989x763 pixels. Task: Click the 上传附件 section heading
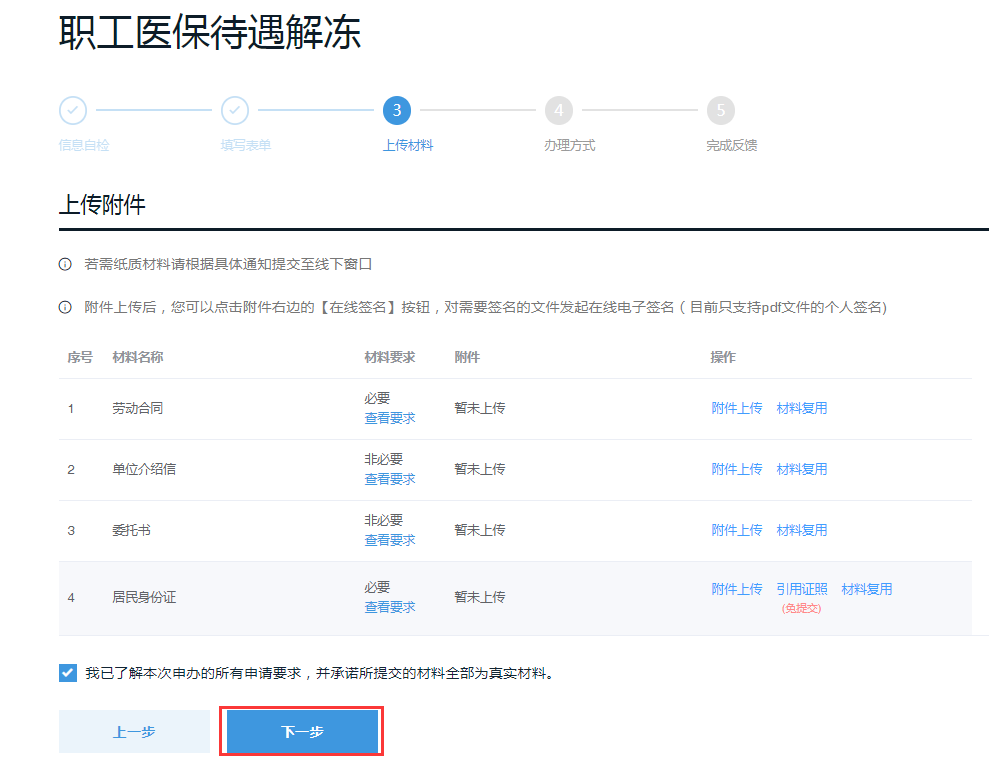pos(102,205)
